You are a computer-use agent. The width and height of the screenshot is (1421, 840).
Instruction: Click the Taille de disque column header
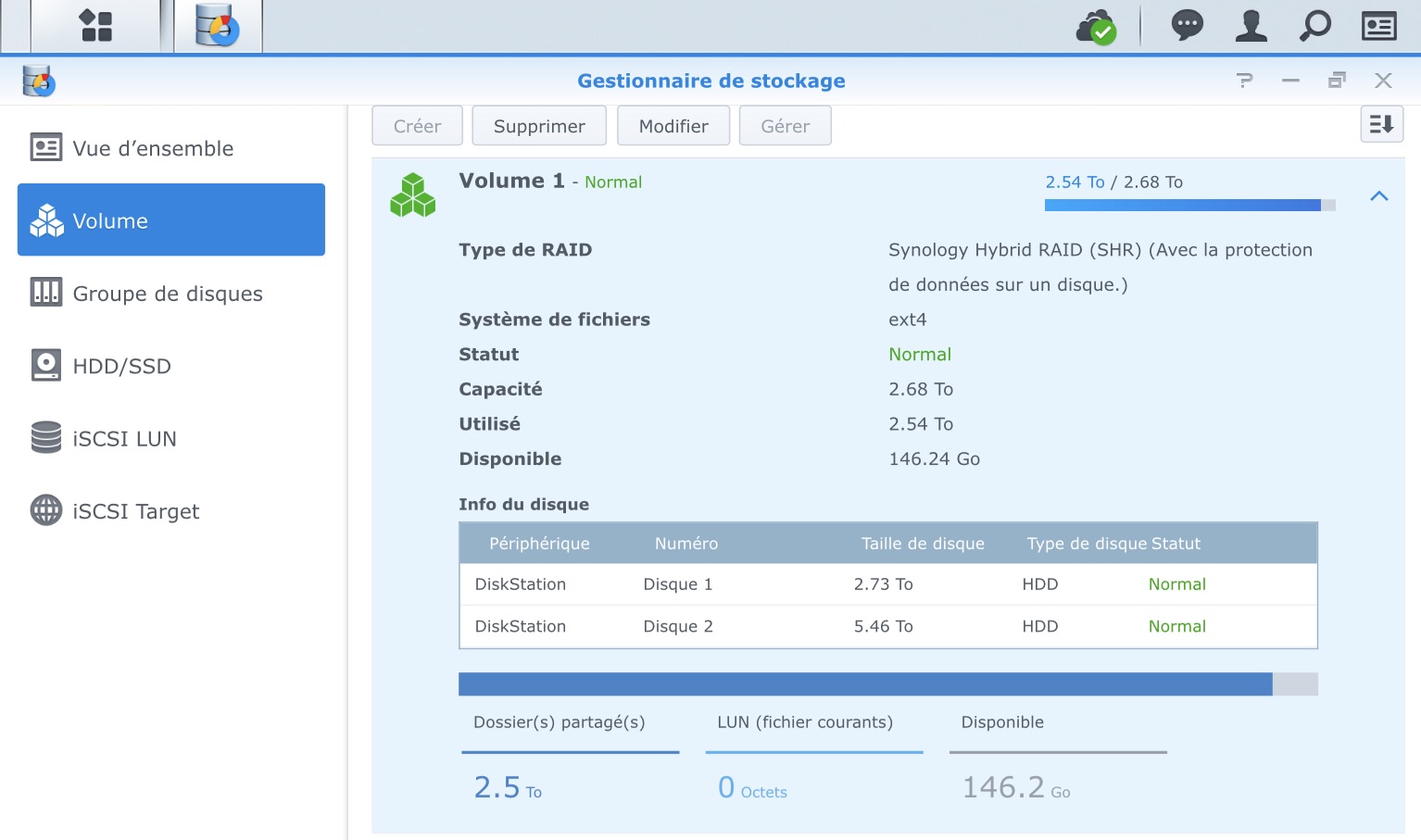coord(923,544)
